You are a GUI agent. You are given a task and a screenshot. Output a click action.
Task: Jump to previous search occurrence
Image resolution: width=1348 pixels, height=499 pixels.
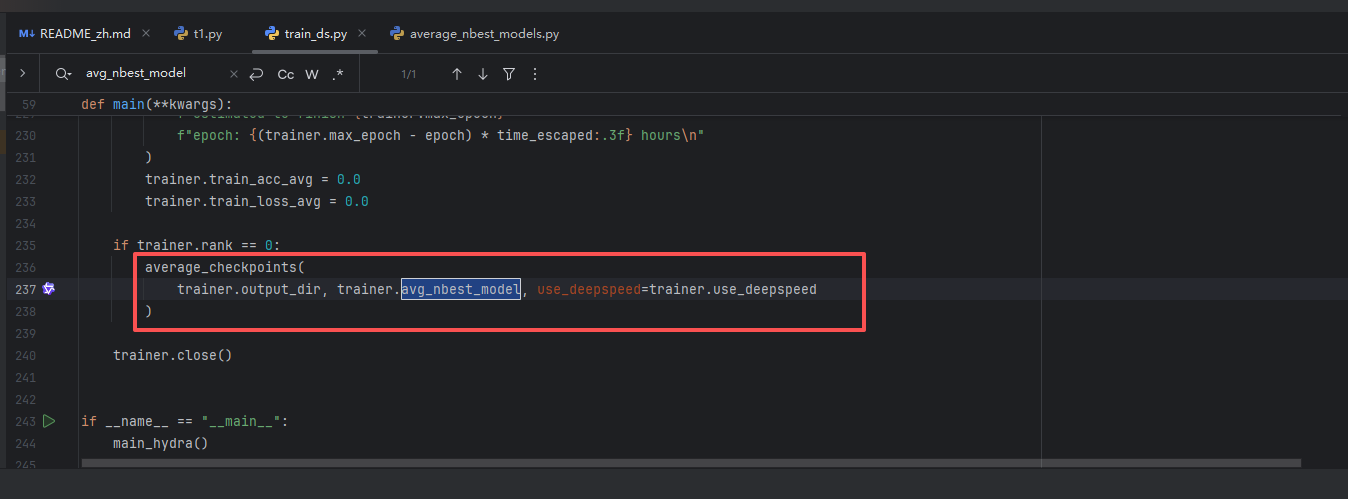coord(457,74)
